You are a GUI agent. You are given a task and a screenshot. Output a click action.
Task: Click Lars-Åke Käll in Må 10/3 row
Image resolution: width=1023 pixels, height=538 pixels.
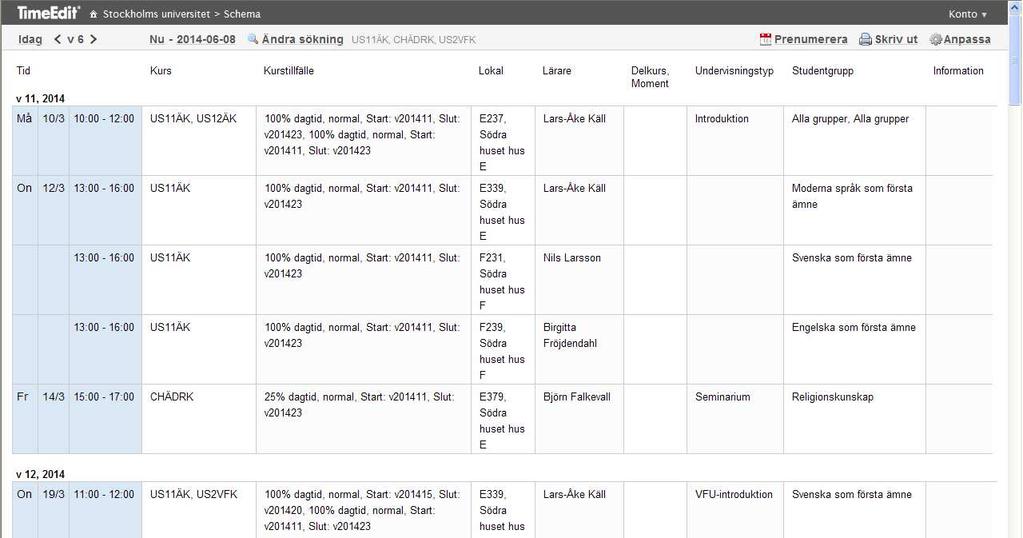coord(574,119)
